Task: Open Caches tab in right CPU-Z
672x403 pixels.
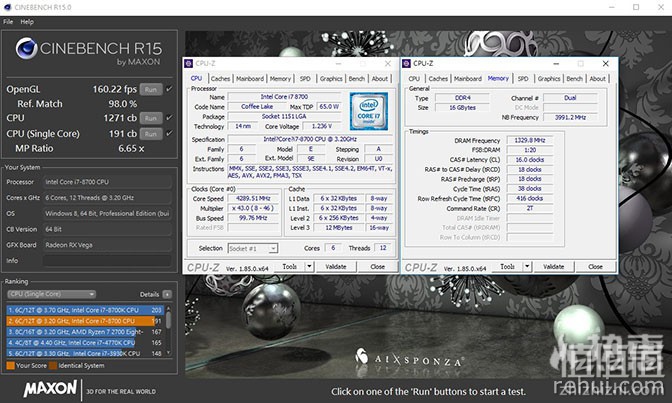Action: pyautogui.click(x=438, y=78)
